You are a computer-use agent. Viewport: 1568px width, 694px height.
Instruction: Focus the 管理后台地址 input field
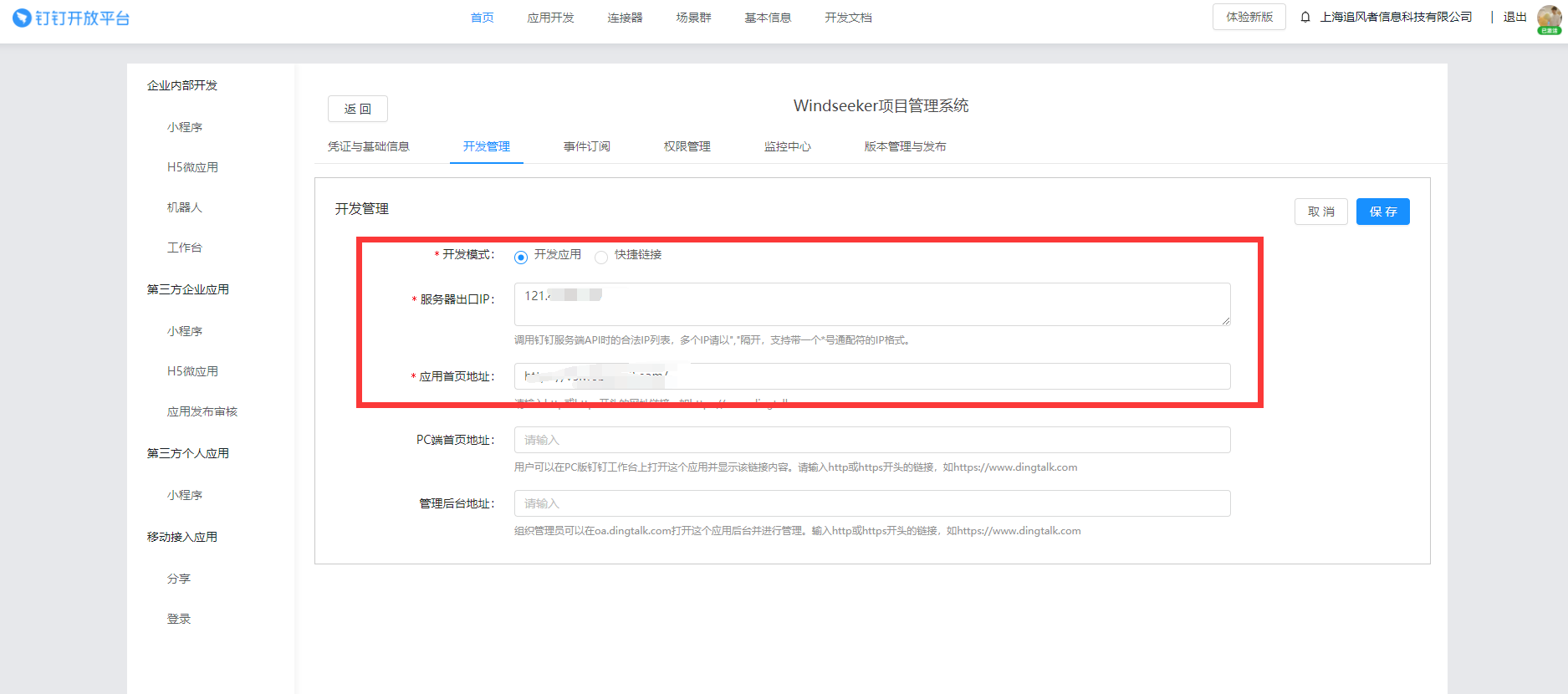coord(872,503)
